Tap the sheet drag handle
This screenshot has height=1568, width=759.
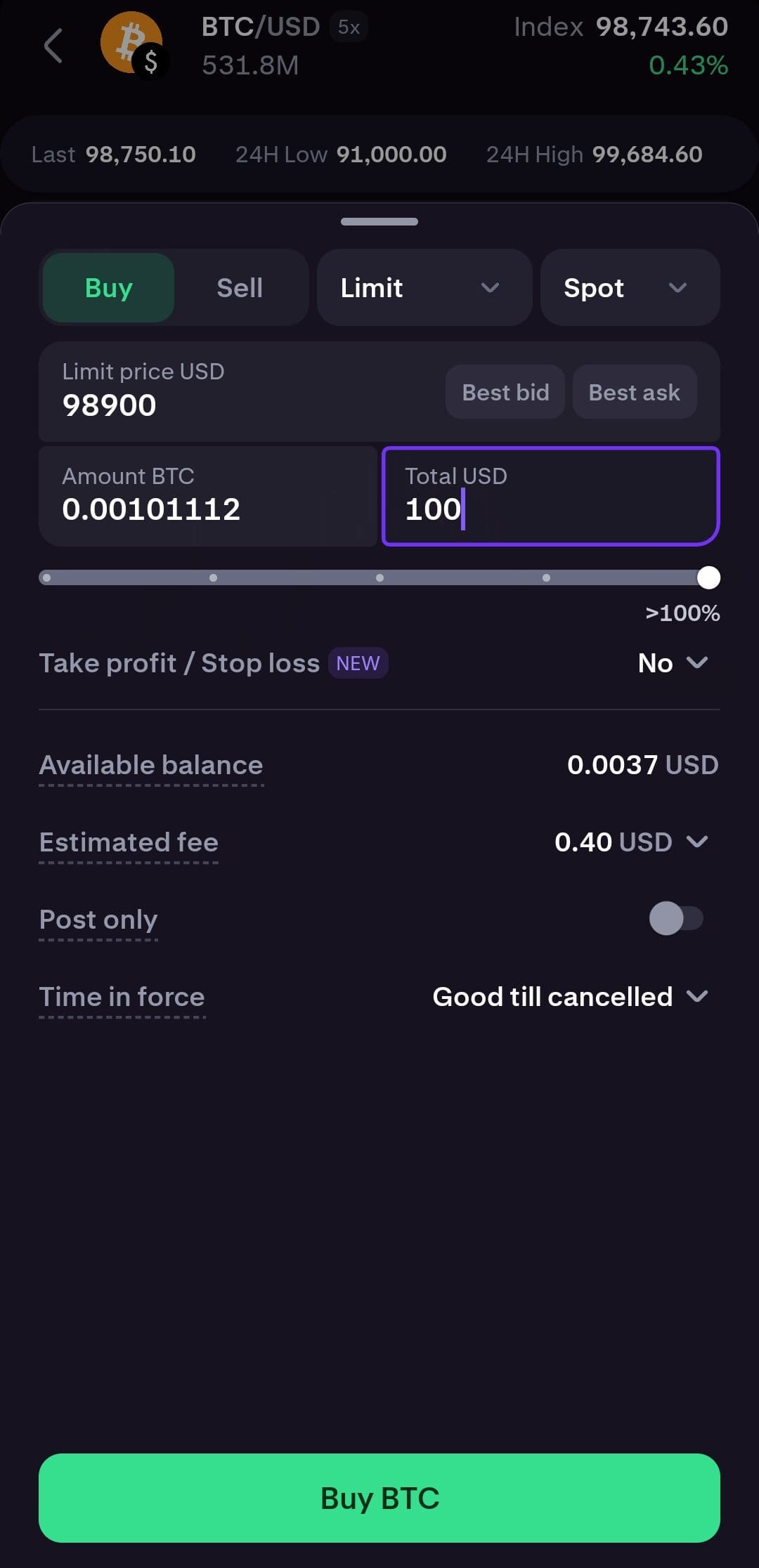coord(379,222)
